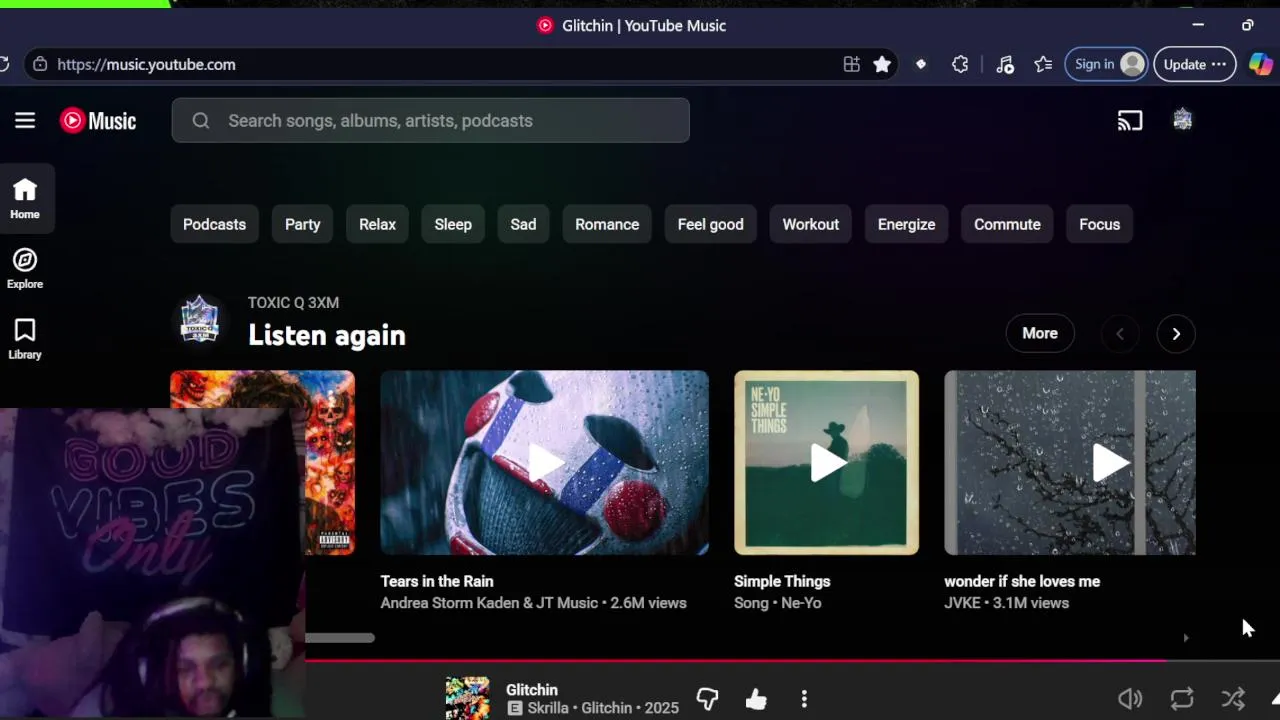The width and height of the screenshot is (1280, 720).
Task: Go to Home in sidebar
Action: point(25,199)
